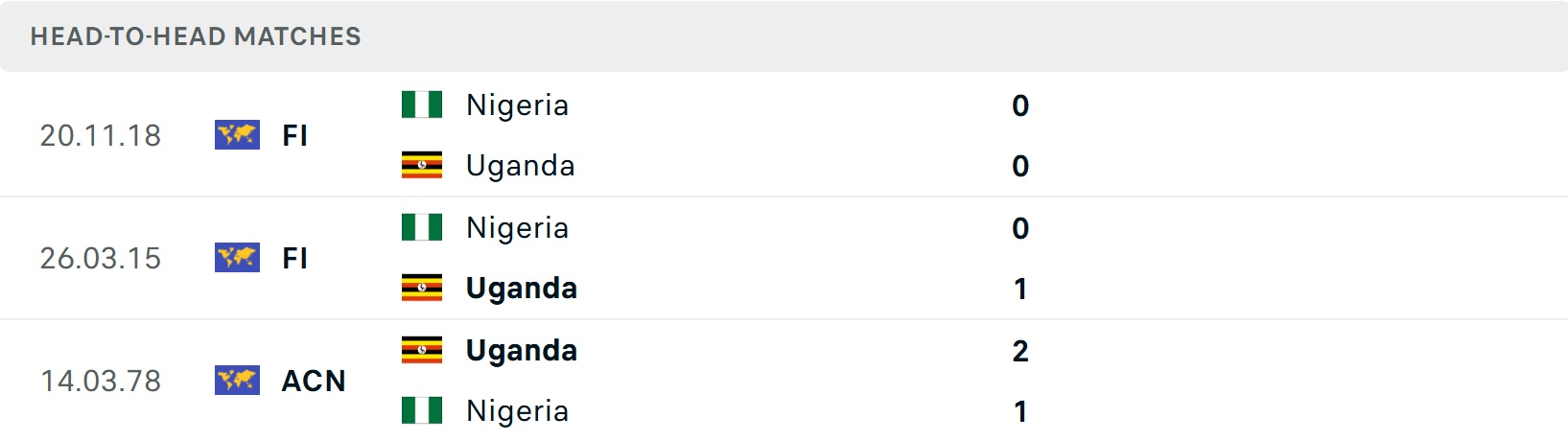Click the world map icon beside 26.03.15
The height and width of the screenshot is (441, 1568).
237,258
